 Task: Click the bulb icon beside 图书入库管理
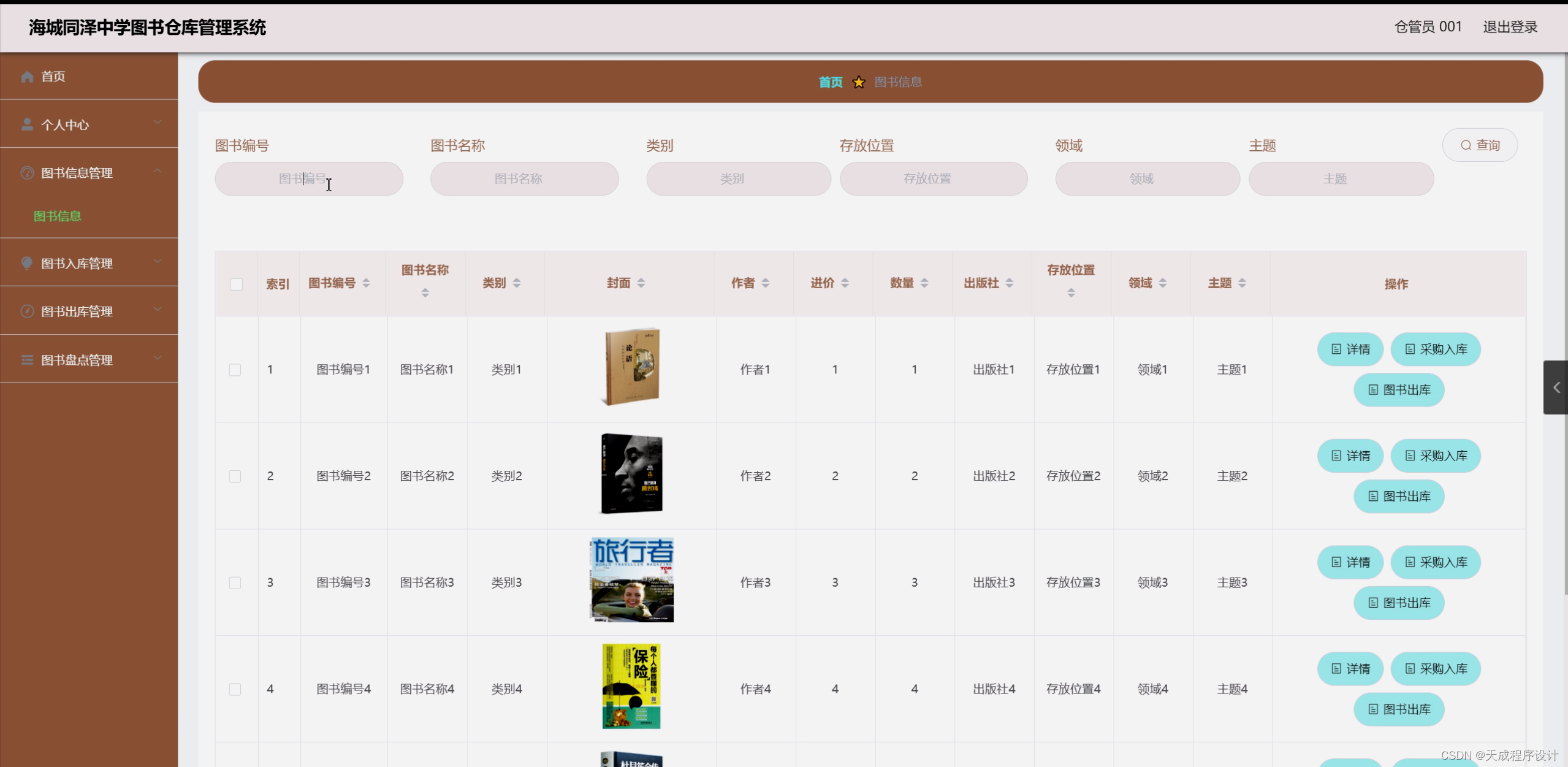[x=27, y=263]
